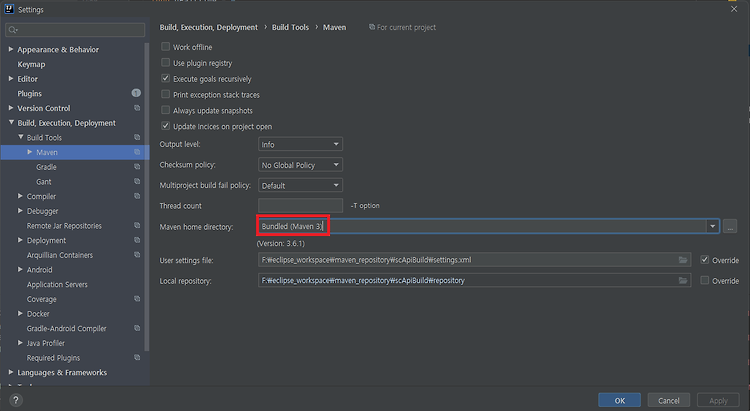The image size is (750, 411).
Task: Expand Languages & Frameworks section
Action: pyautogui.click(x=11, y=372)
